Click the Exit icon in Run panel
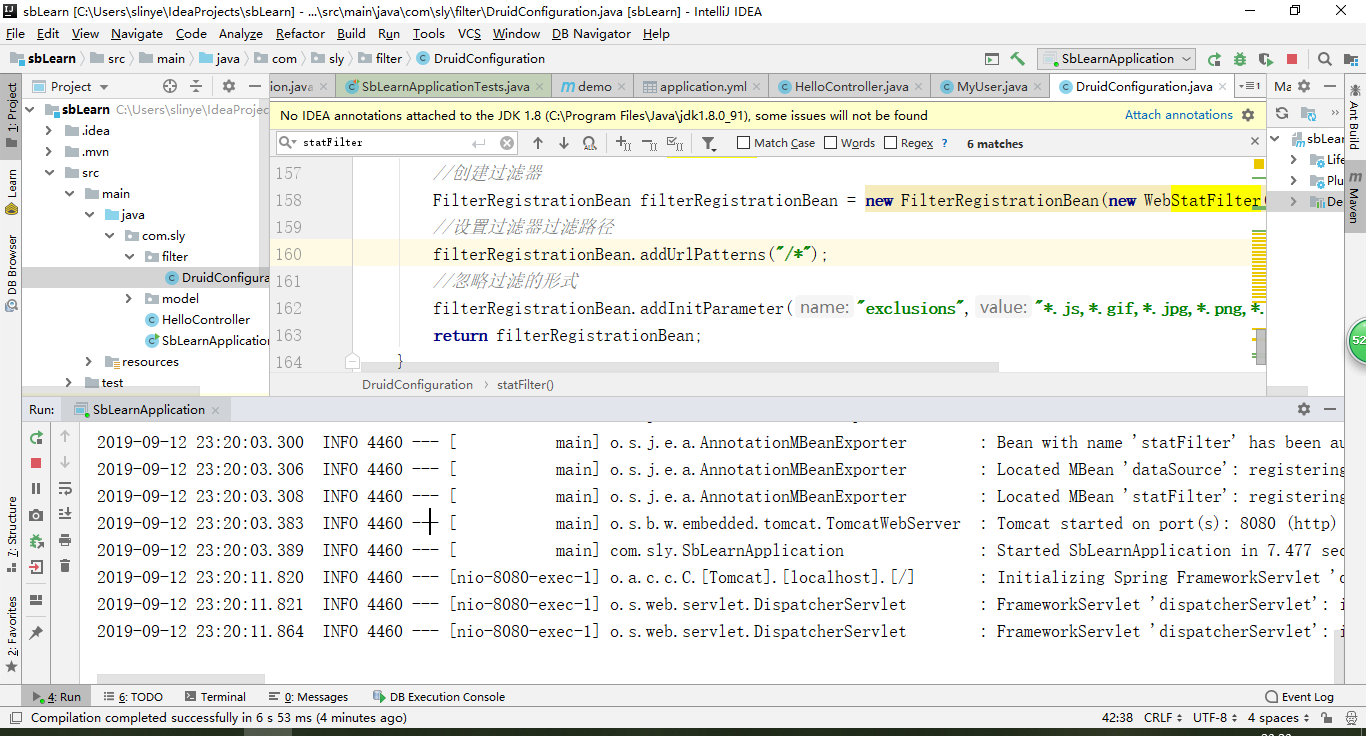1366x736 pixels. (x=36, y=567)
